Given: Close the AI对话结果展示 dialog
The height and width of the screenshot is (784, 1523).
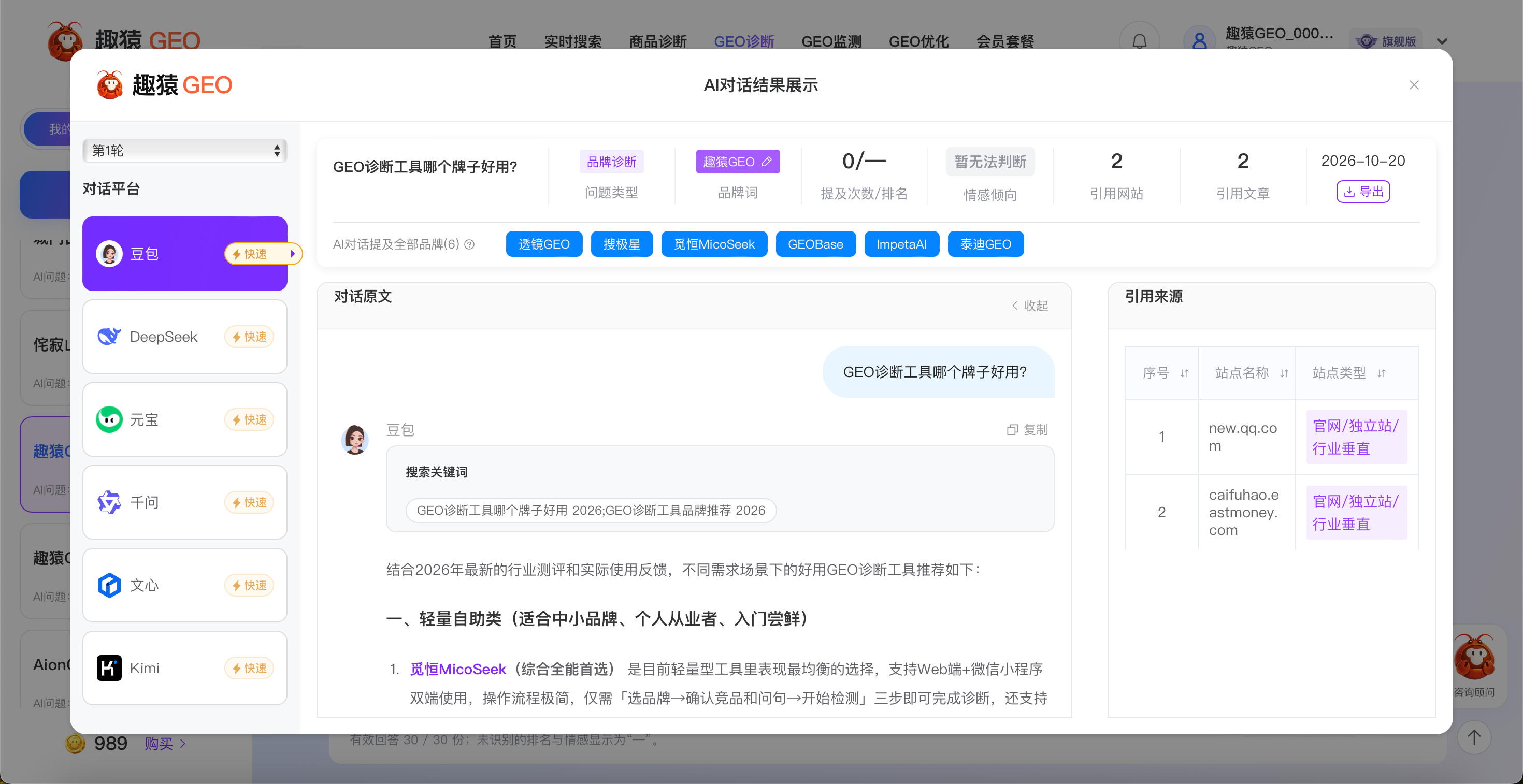Looking at the screenshot, I should tap(1414, 85).
